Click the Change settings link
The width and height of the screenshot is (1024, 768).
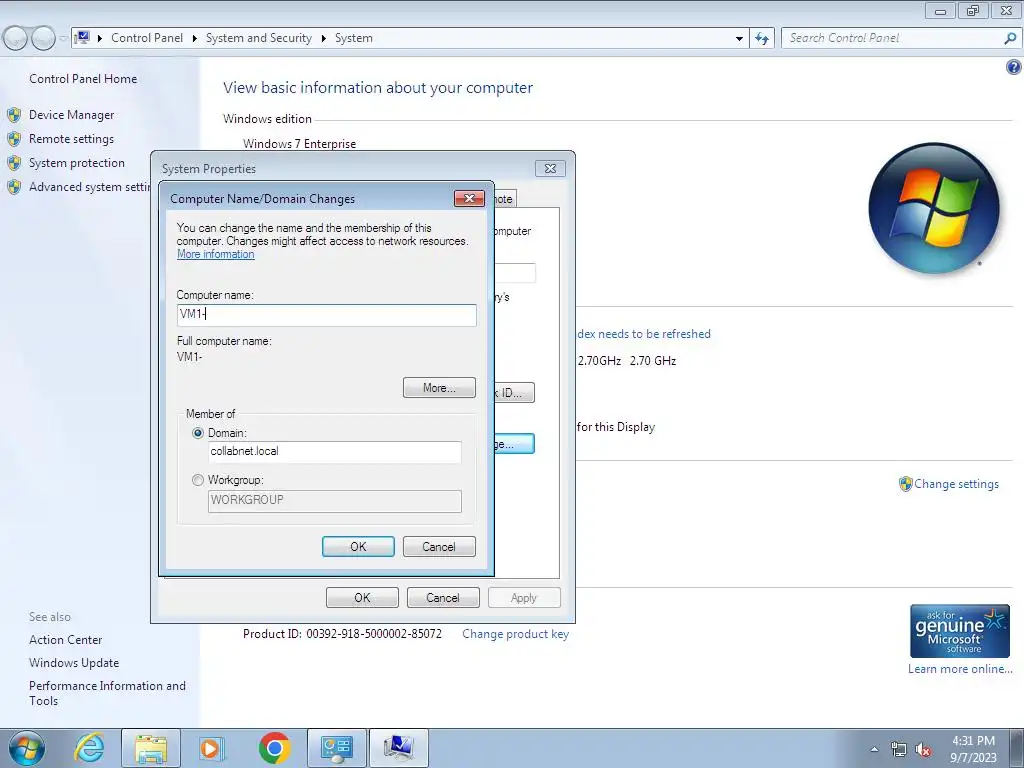(956, 484)
